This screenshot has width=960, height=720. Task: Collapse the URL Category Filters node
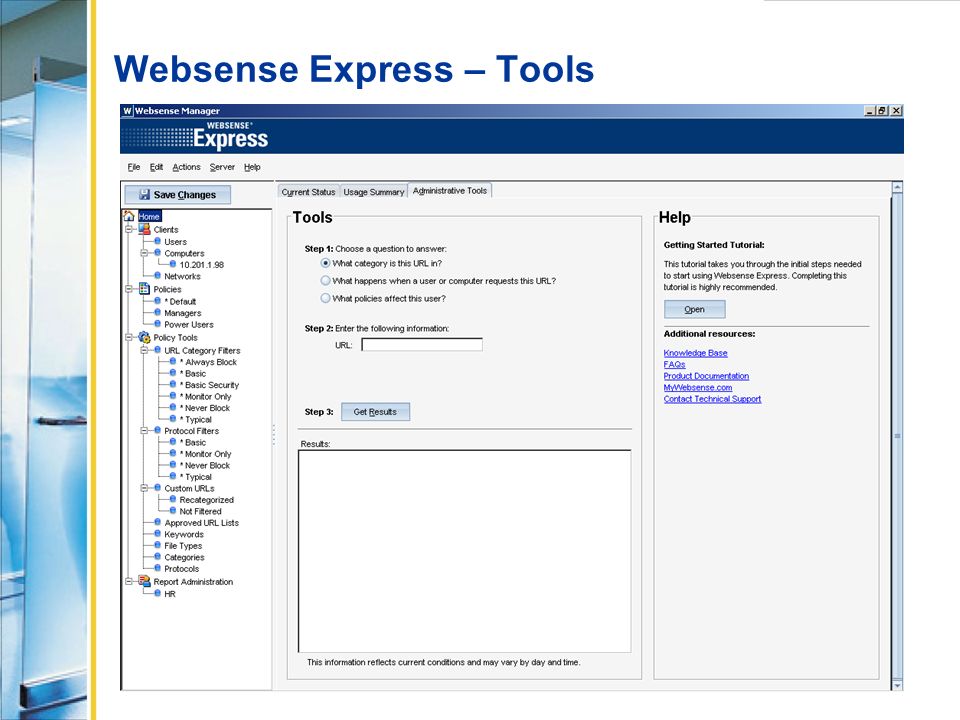(x=144, y=350)
